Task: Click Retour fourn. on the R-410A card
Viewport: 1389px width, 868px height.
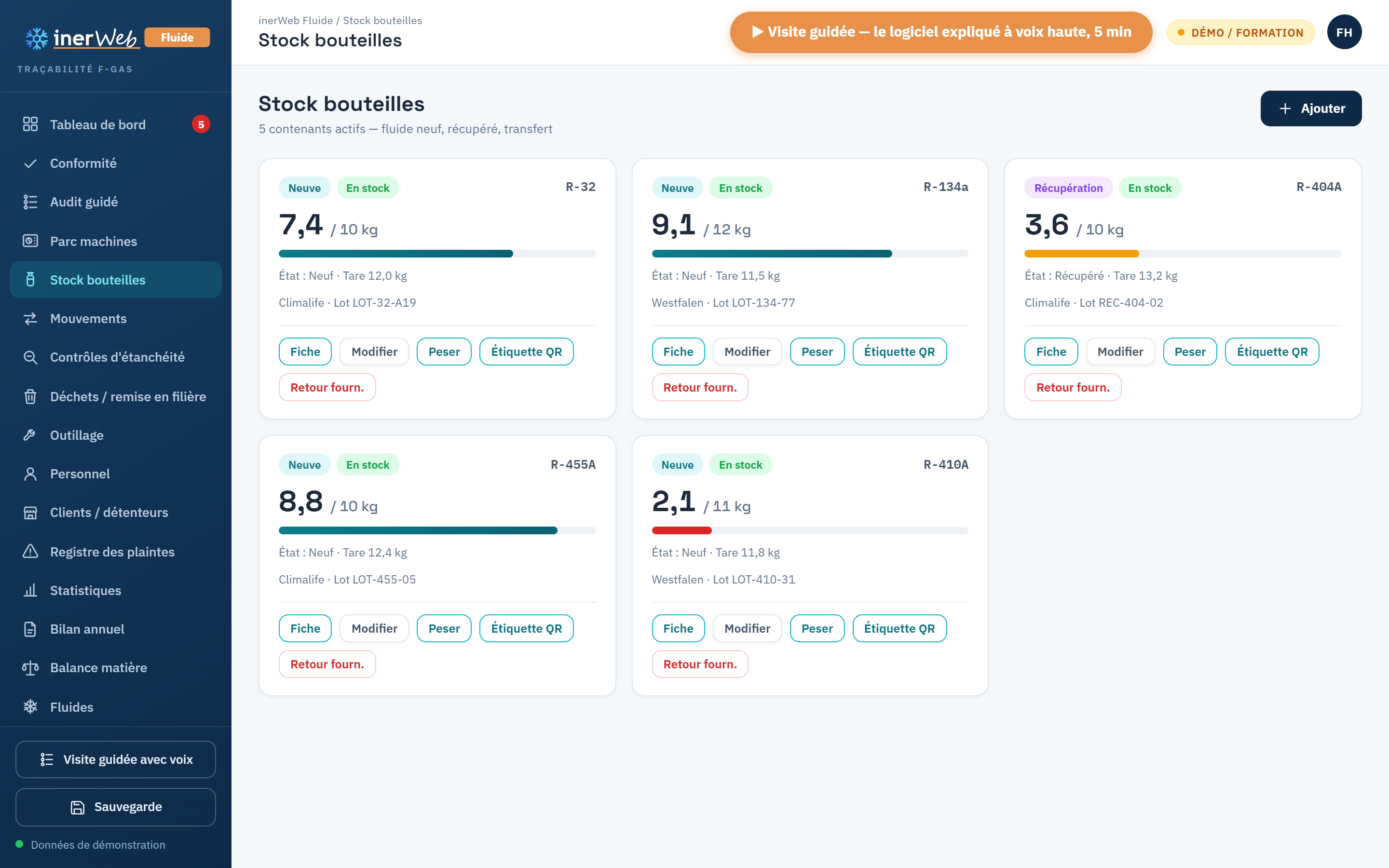Action: [x=700, y=664]
